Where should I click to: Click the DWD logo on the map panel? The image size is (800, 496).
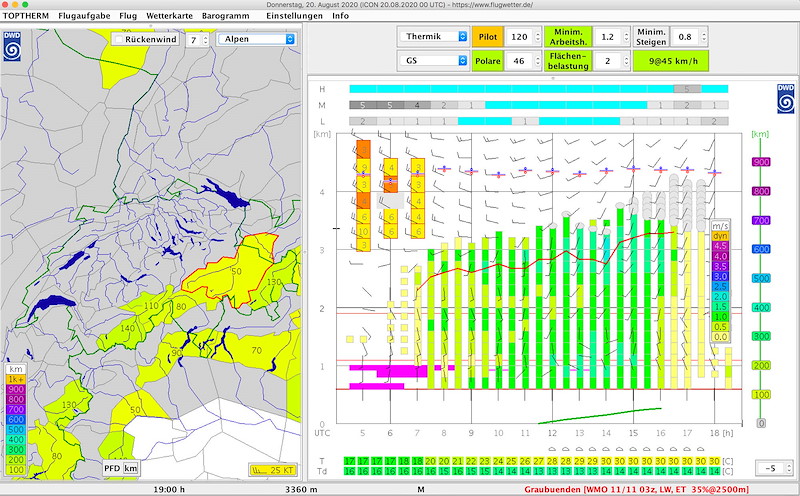[x=12, y=48]
